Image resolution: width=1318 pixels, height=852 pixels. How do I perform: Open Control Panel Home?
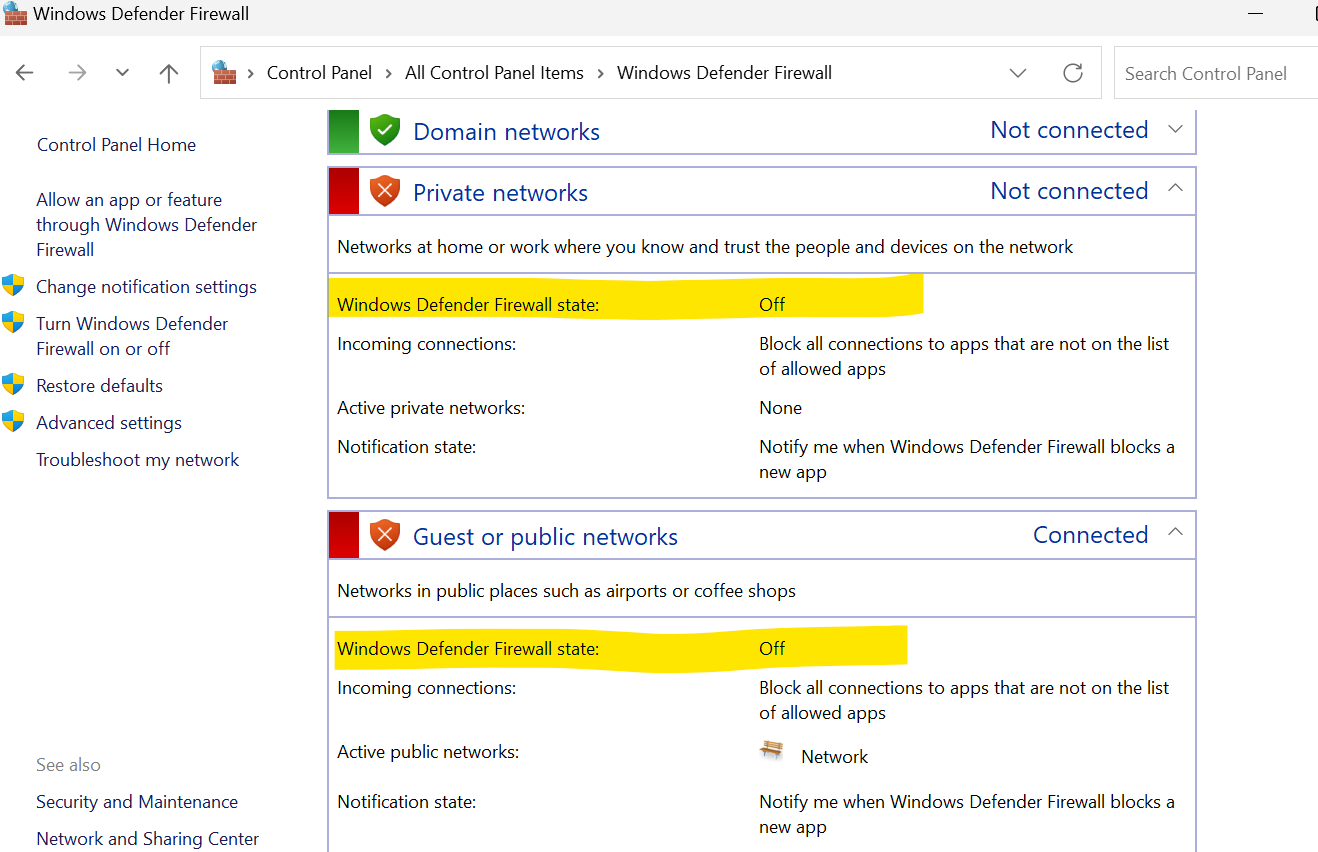116,145
